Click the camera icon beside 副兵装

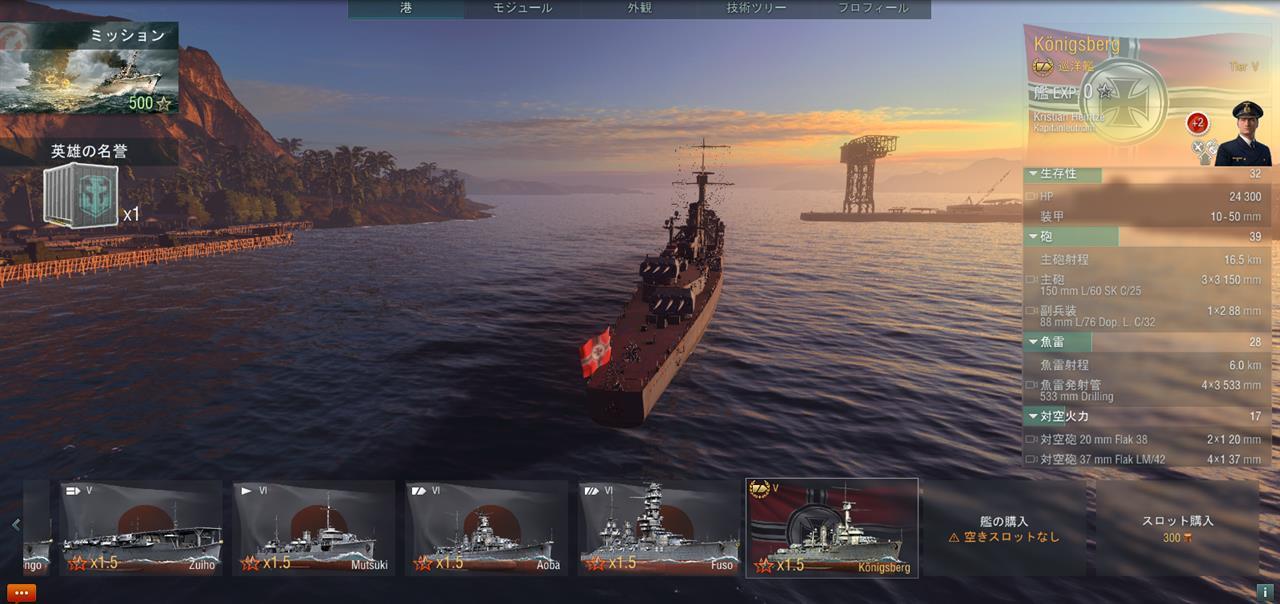click(x=1032, y=311)
